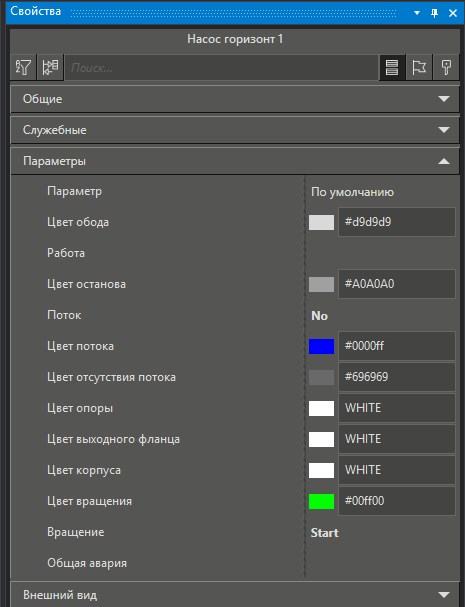This screenshot has width=465, height=607.
Task: Click the Цвет выходного фланца label
Action: tap(113, 439)
